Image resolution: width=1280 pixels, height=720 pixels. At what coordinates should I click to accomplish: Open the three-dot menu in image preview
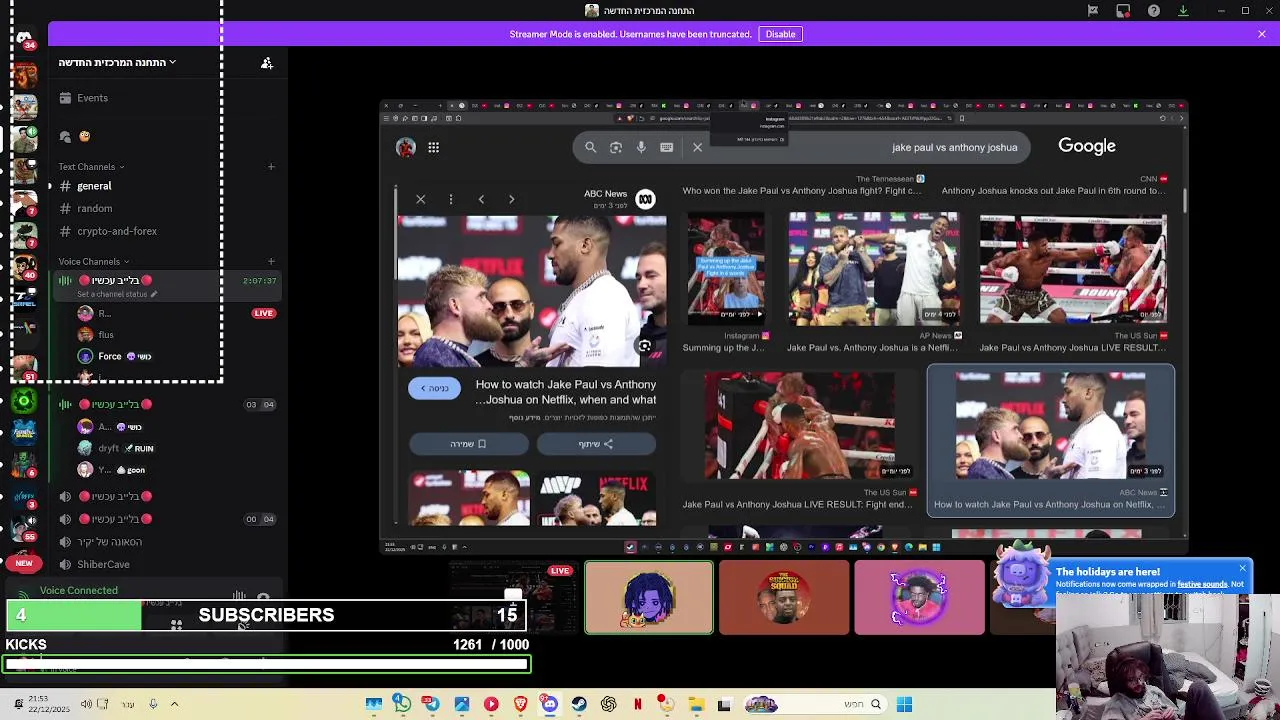tap(451, 199)
